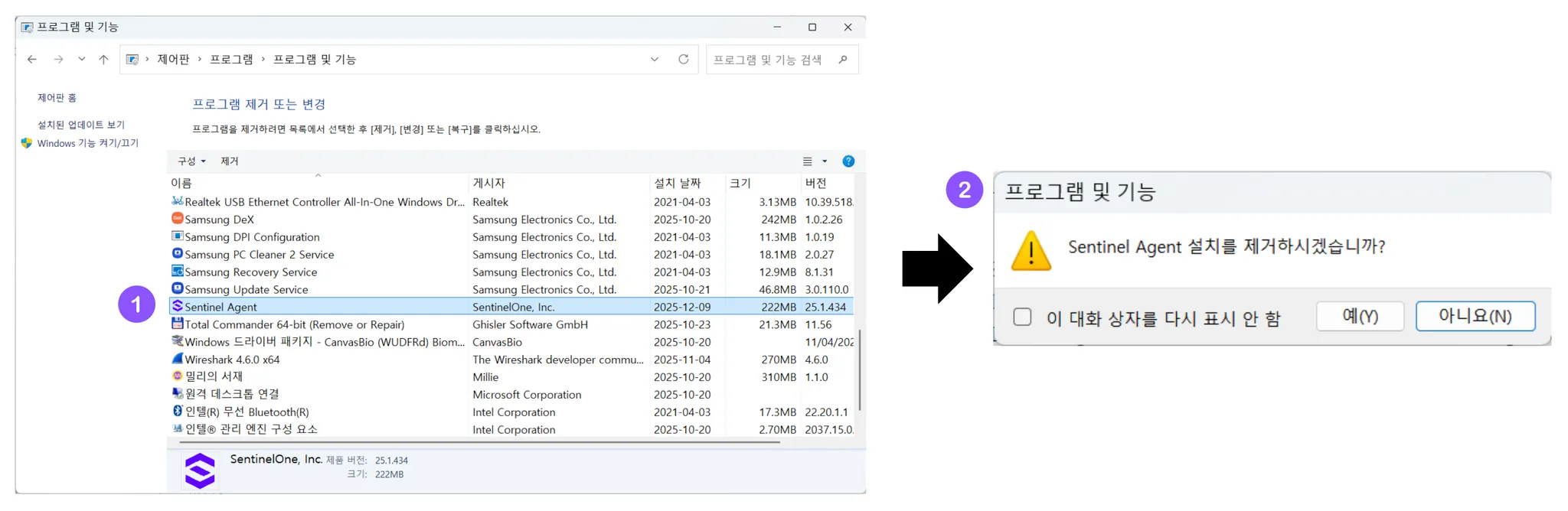The width and height of the screenshot is (1568, 511).
Task: Click the 밀리의 서재 app icon
Action: (x=177, y=376)
